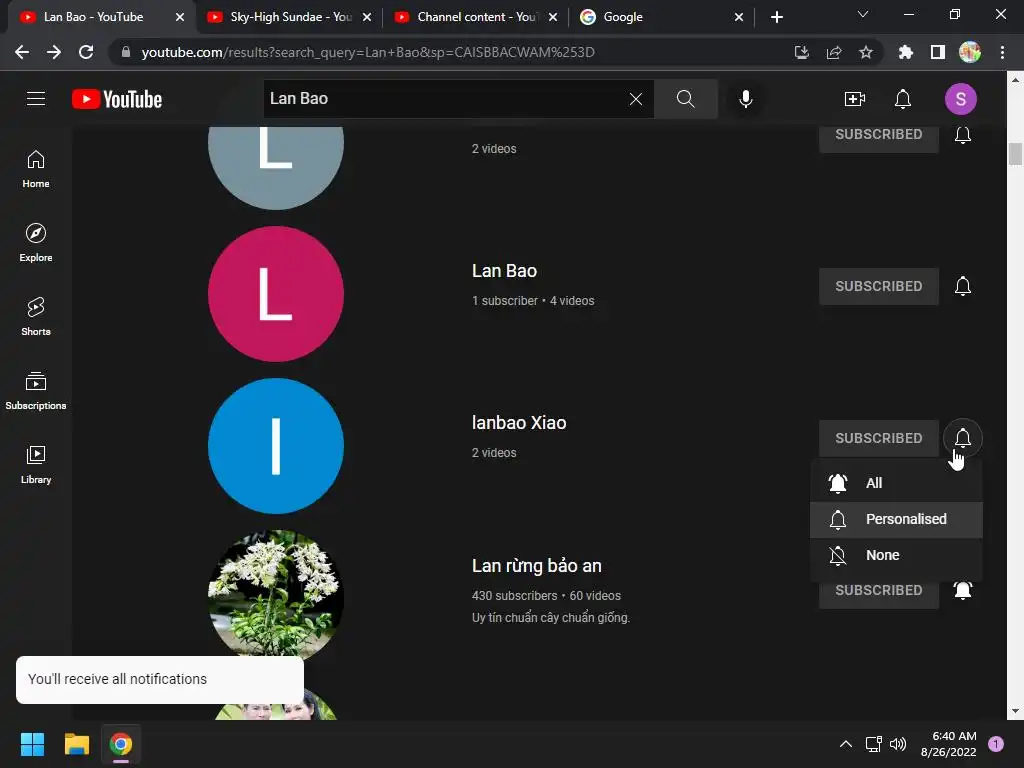Open notification bell for the top channel
The image size is (1024, 768).
962,135
